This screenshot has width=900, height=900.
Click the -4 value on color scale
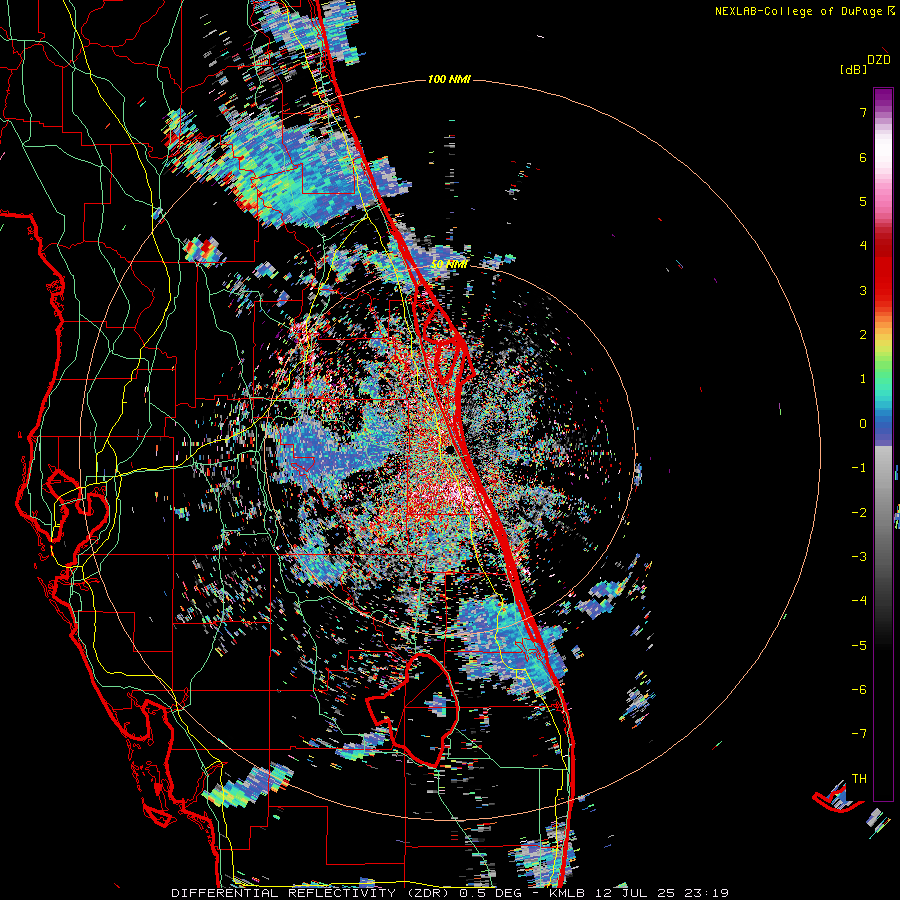point(859,601)
